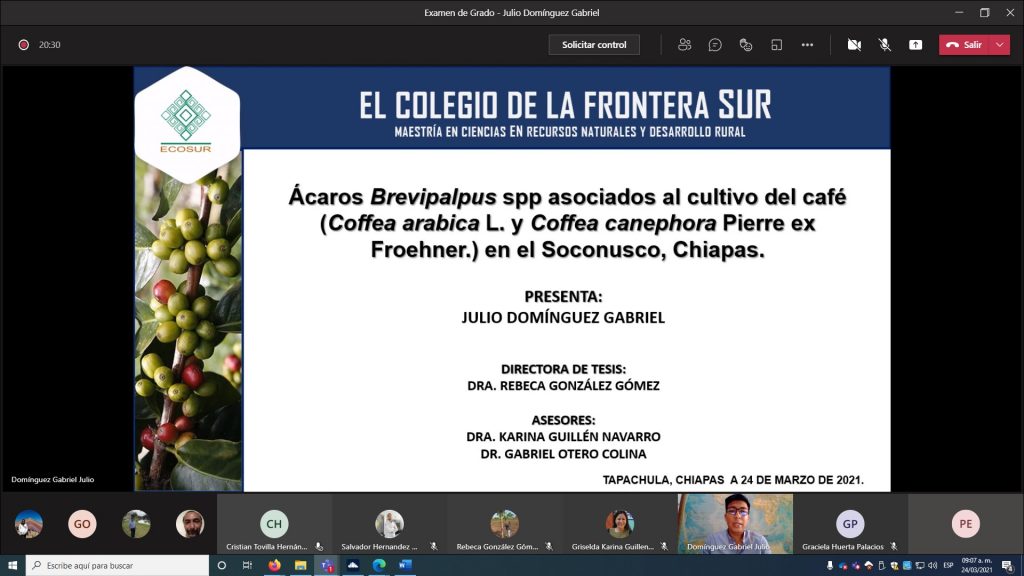
Task: Click DRA. KARINA GUILLÉN NAVARRO text
Action: [x=563, y=436]
